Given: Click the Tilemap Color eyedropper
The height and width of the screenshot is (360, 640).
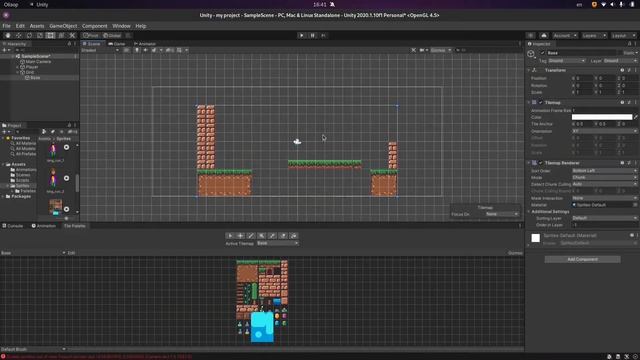Looking at the screenshot, I should (636, 117).
